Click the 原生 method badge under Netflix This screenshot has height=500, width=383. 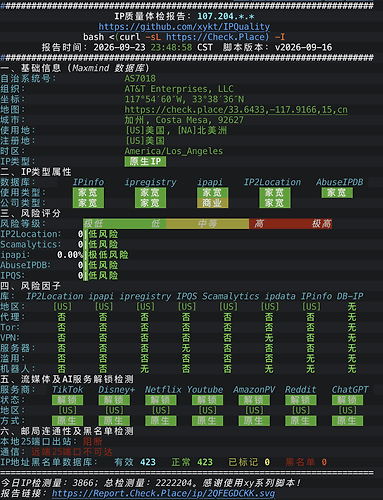coord(161,421)
